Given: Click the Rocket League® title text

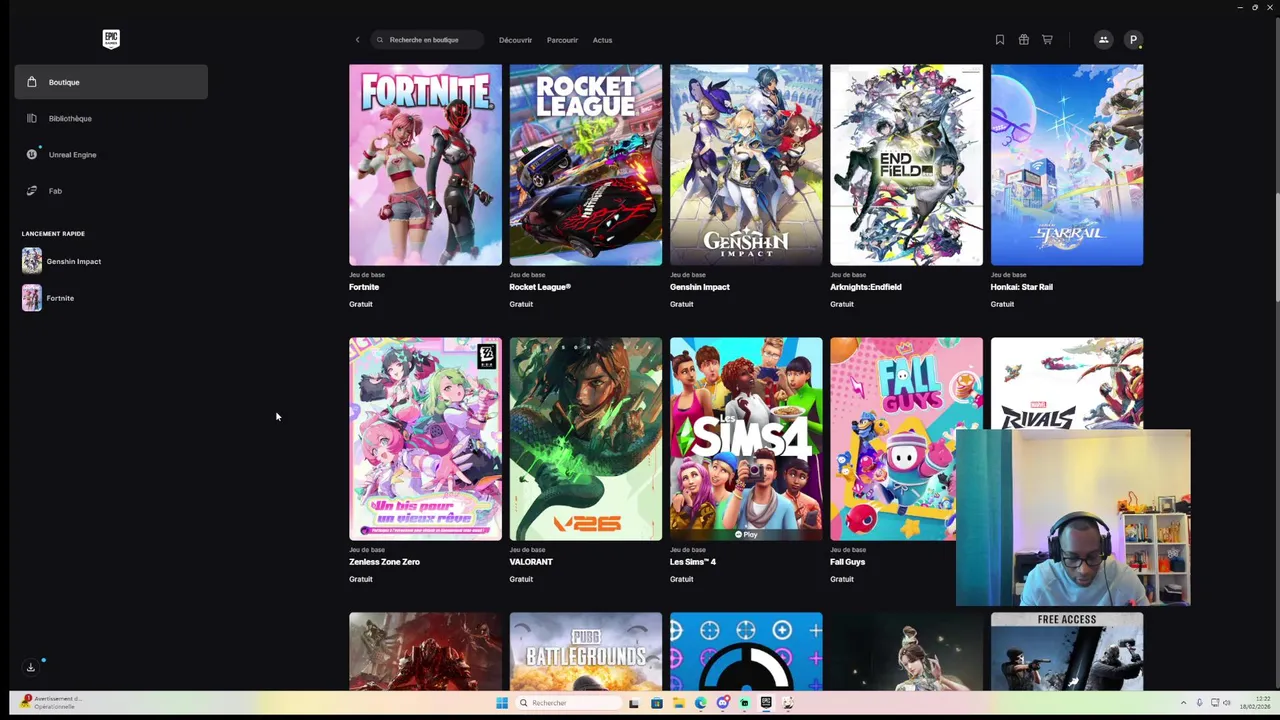Looking at the screenshot, I should coord(540,287).
